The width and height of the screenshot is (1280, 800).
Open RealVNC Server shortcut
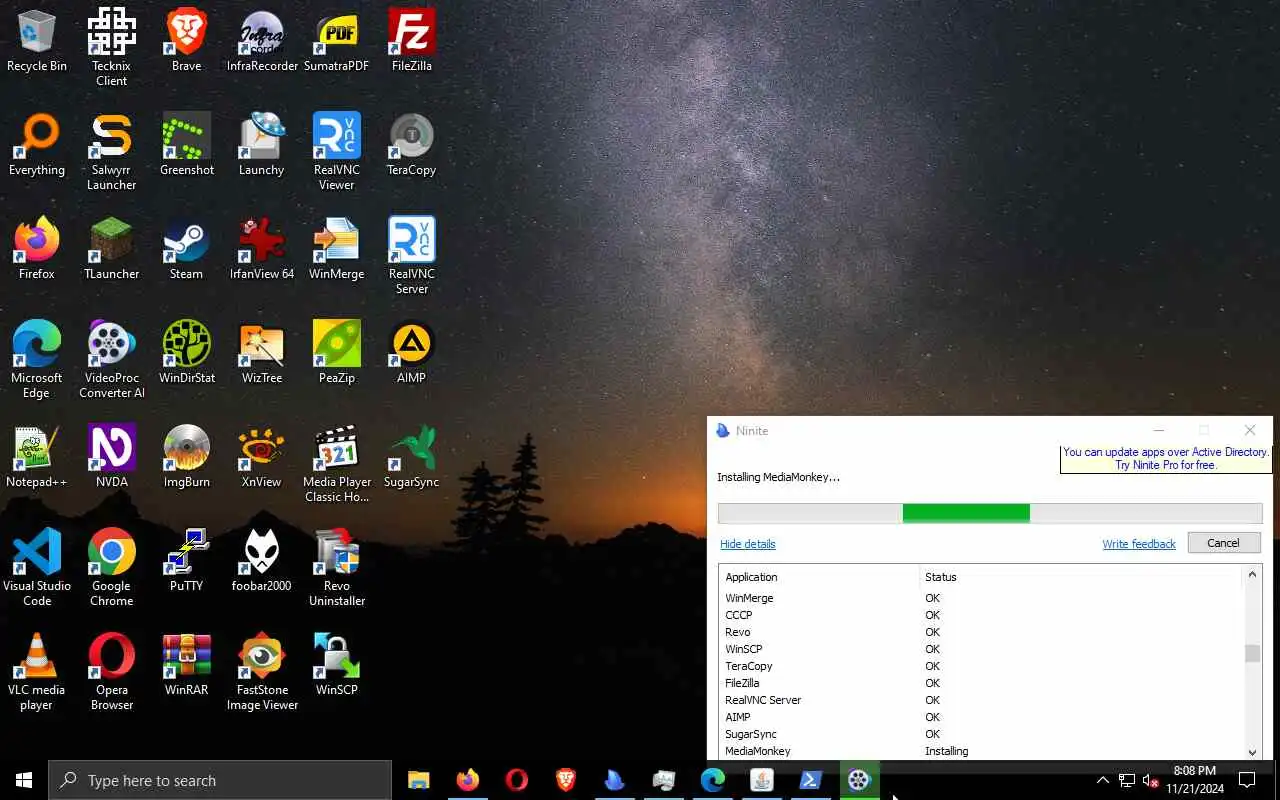(411, 256)
